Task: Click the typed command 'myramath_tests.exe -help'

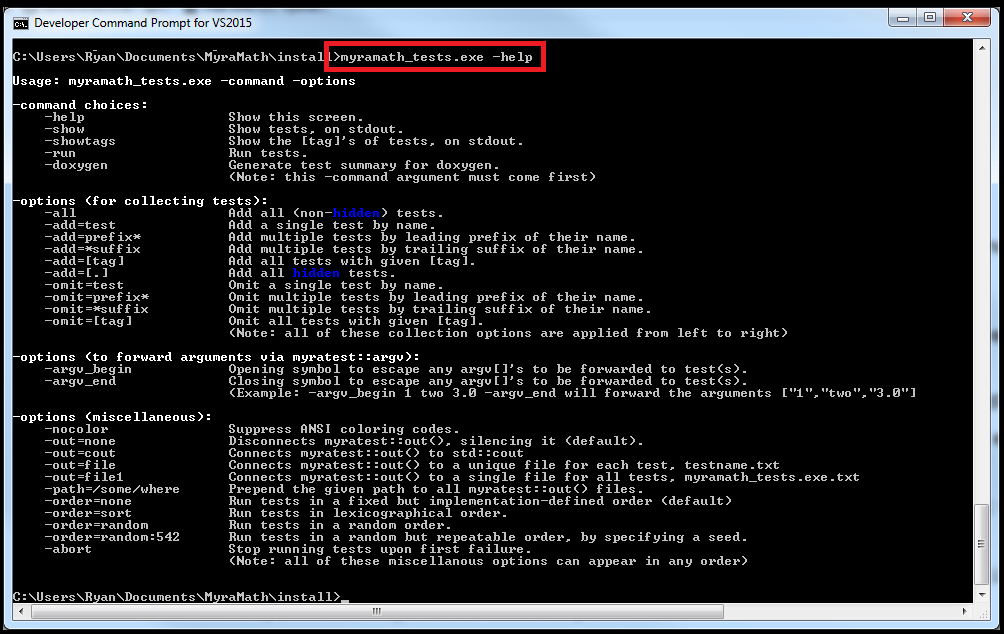Action: [x=436, y=57]
